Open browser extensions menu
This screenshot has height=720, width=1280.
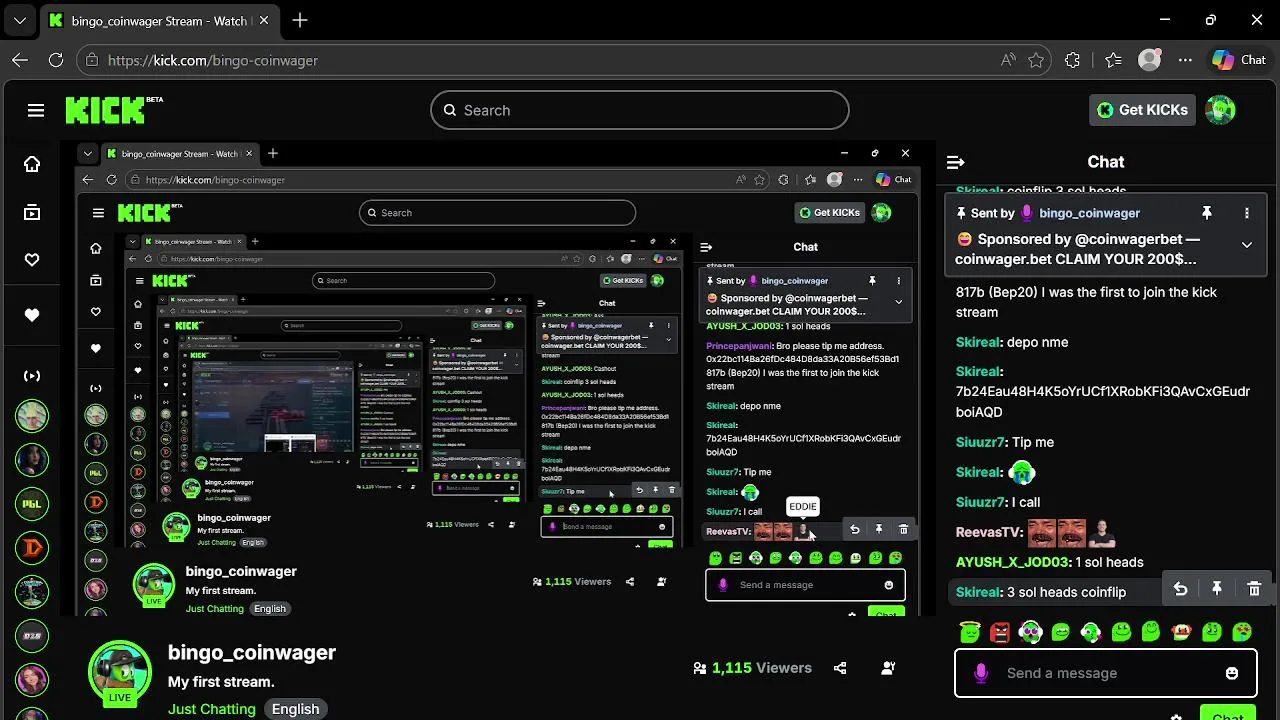click(1073, 60)
